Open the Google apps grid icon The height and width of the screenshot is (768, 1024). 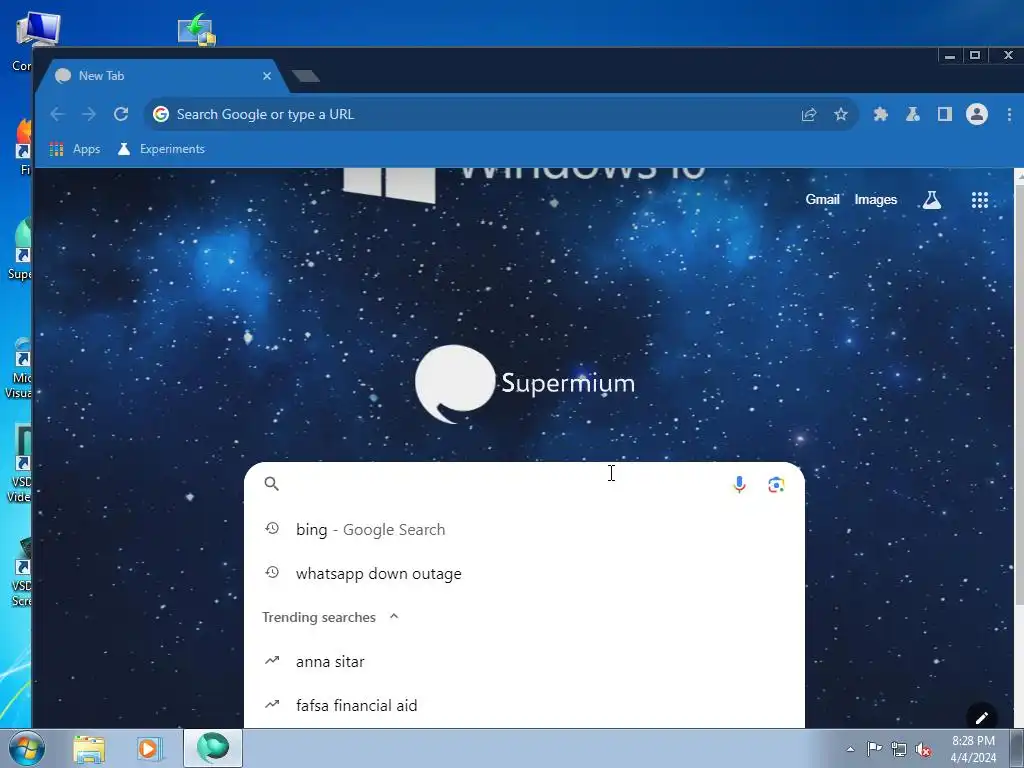coord(980,200)
